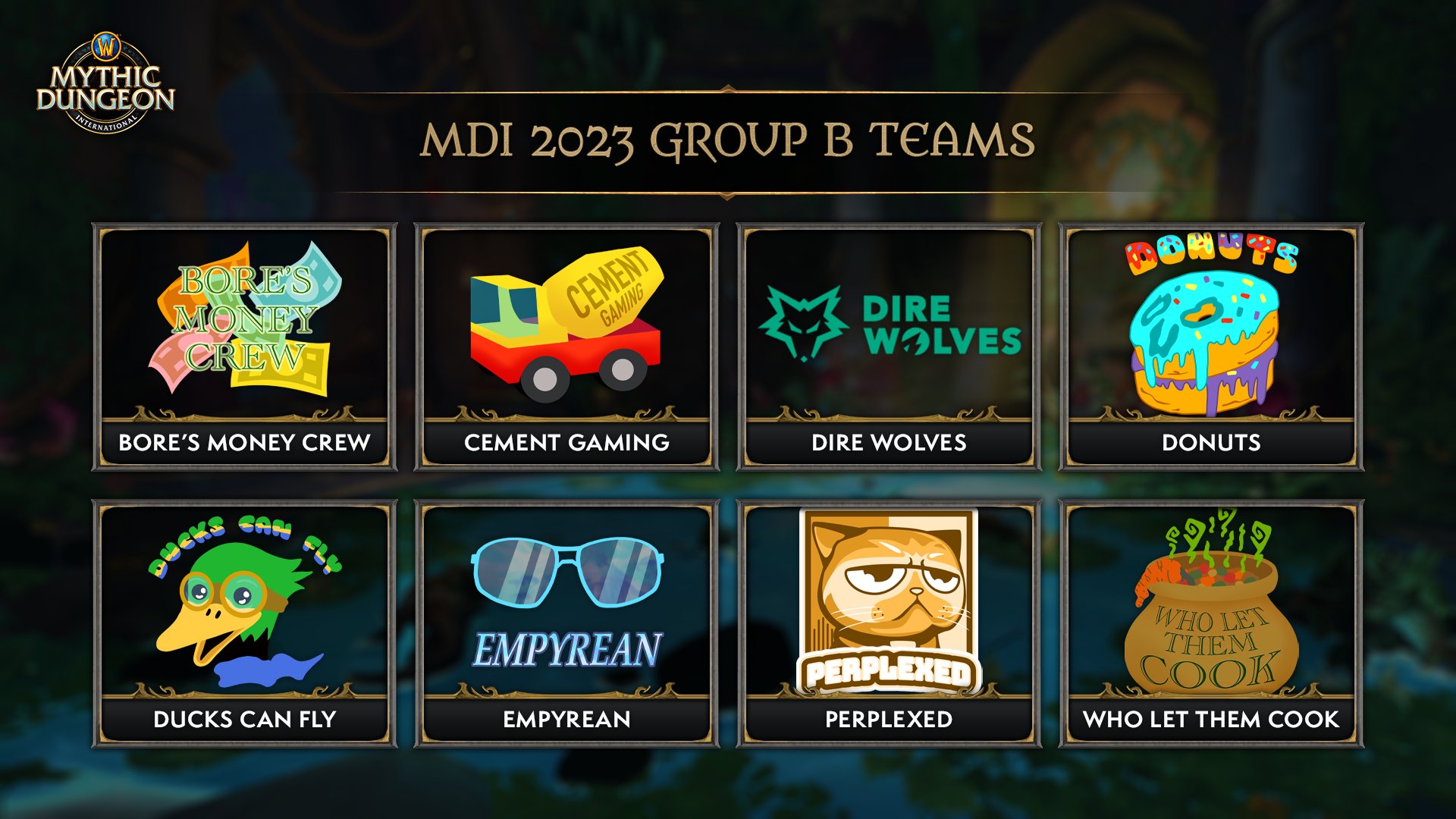Select the PERPLEXED name label

click(889, 719)
